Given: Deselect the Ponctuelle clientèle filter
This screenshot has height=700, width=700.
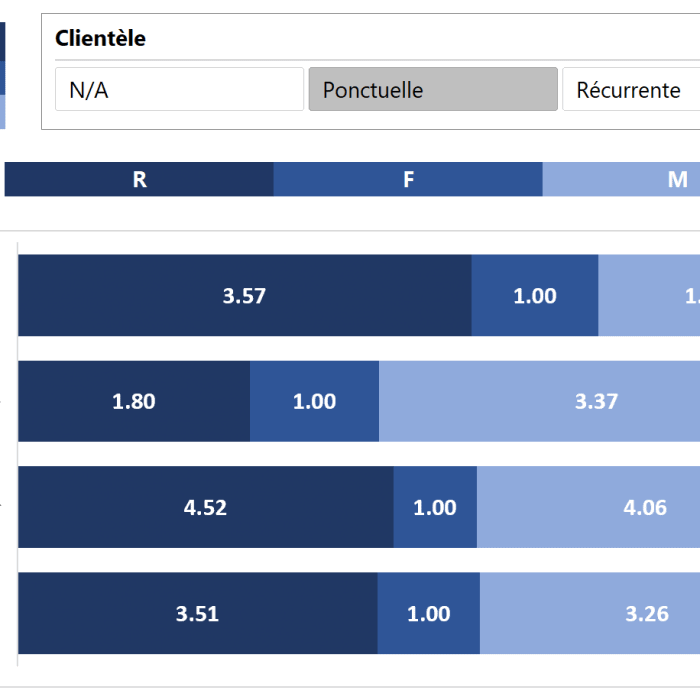Looking at the screenshot, I should pos(432,90).
